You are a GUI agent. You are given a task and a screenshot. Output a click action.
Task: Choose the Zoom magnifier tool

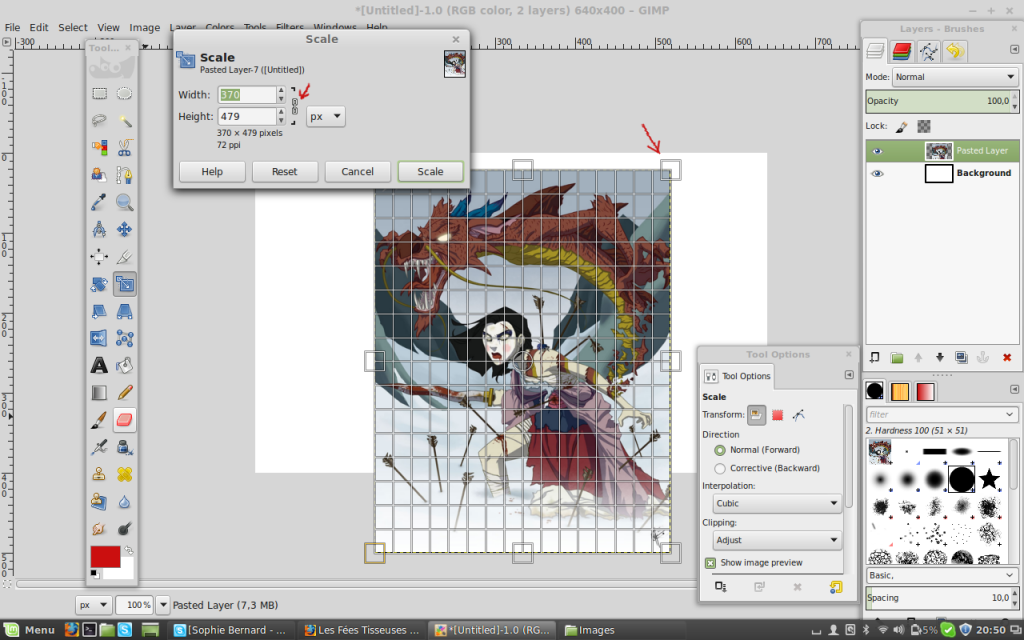point(124,202)
